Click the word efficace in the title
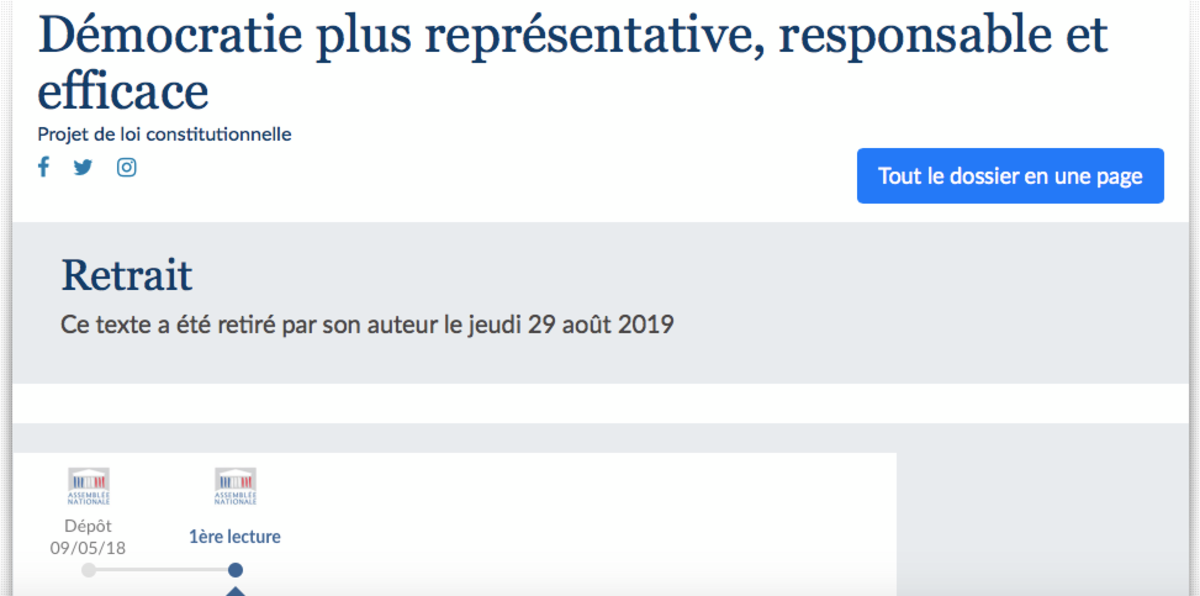Viewport: 1200px width, 596px height. point(123,91)
